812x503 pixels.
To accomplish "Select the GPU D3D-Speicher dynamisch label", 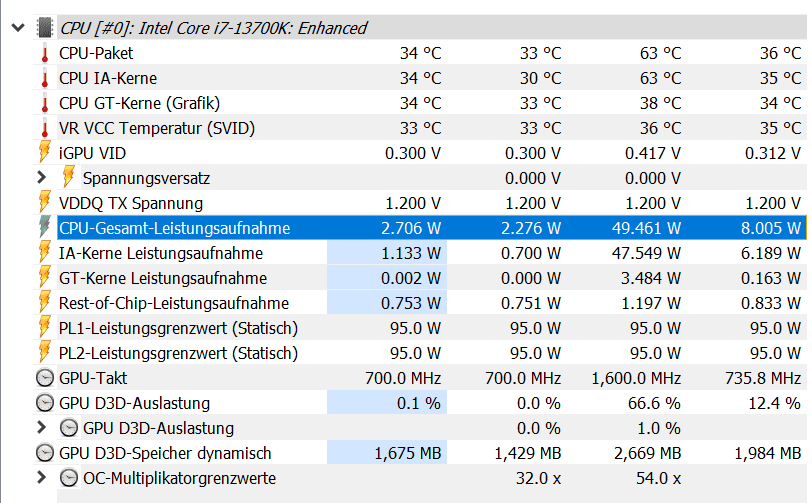I will click(x=165, y=453).
